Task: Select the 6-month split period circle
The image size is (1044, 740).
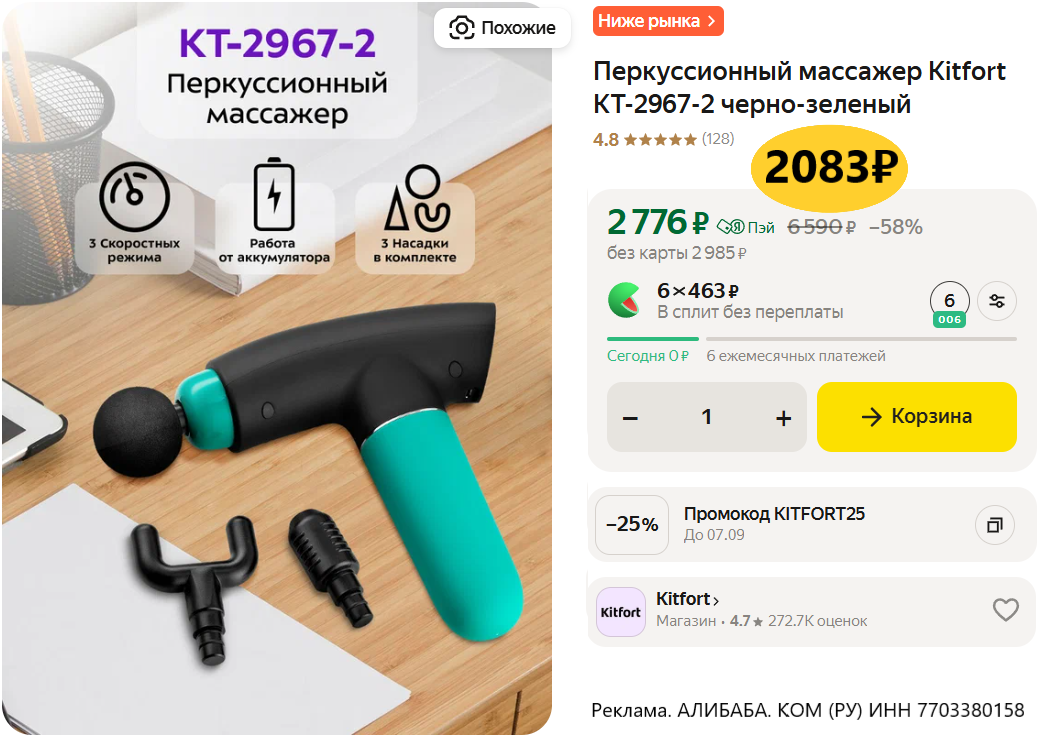Action: 949,302
